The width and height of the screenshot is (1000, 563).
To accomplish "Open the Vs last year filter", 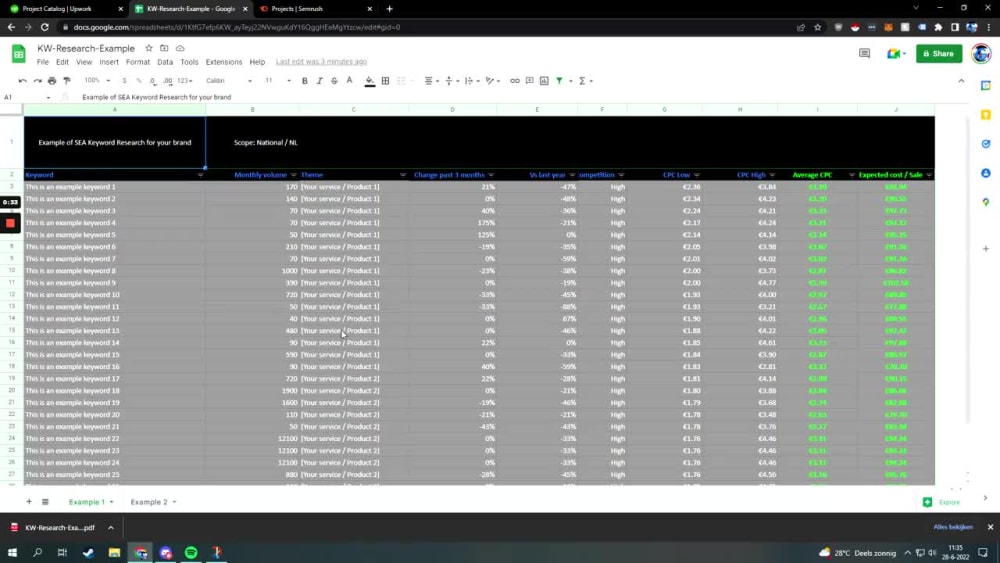I will (x=572, y=175).
